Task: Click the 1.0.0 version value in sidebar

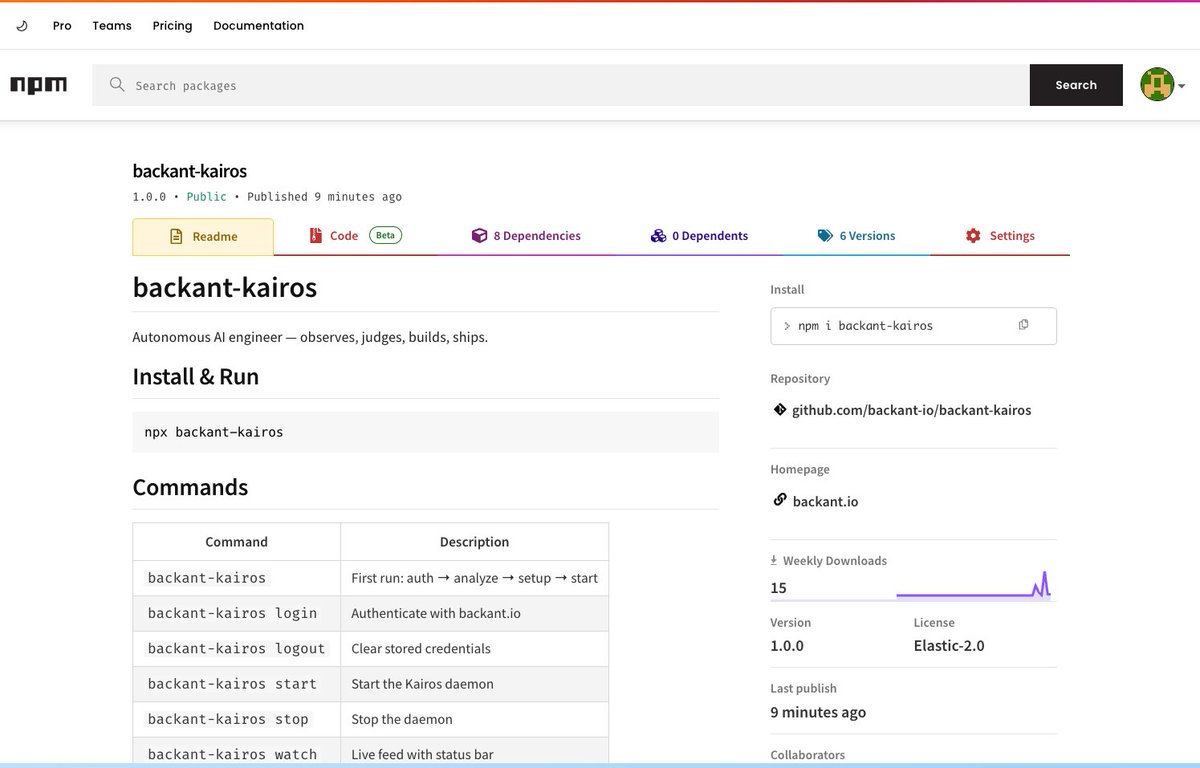Action: (x=787, y=646)
